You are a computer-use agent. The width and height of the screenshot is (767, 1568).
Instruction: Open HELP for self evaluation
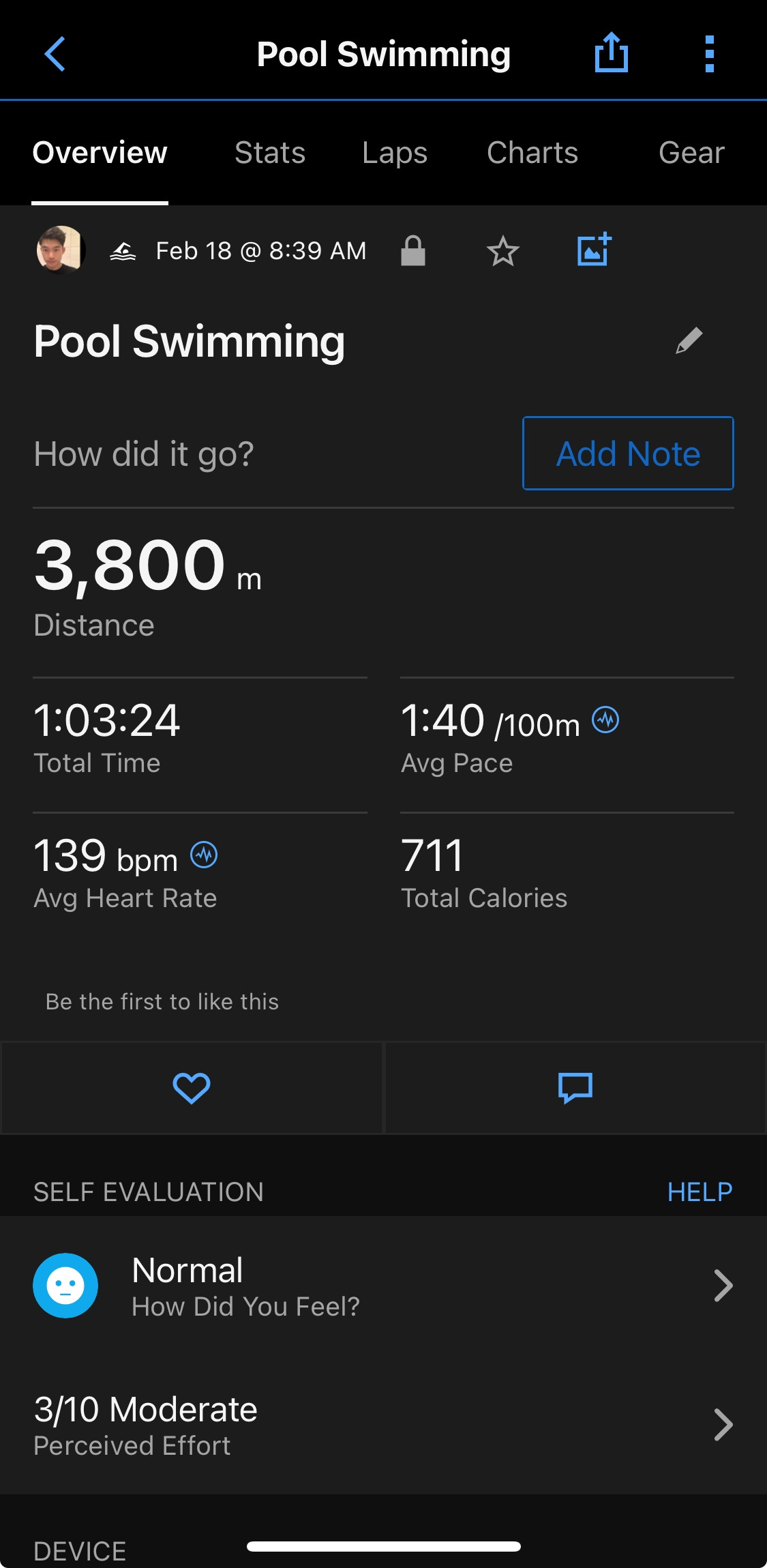point(700,1192)
